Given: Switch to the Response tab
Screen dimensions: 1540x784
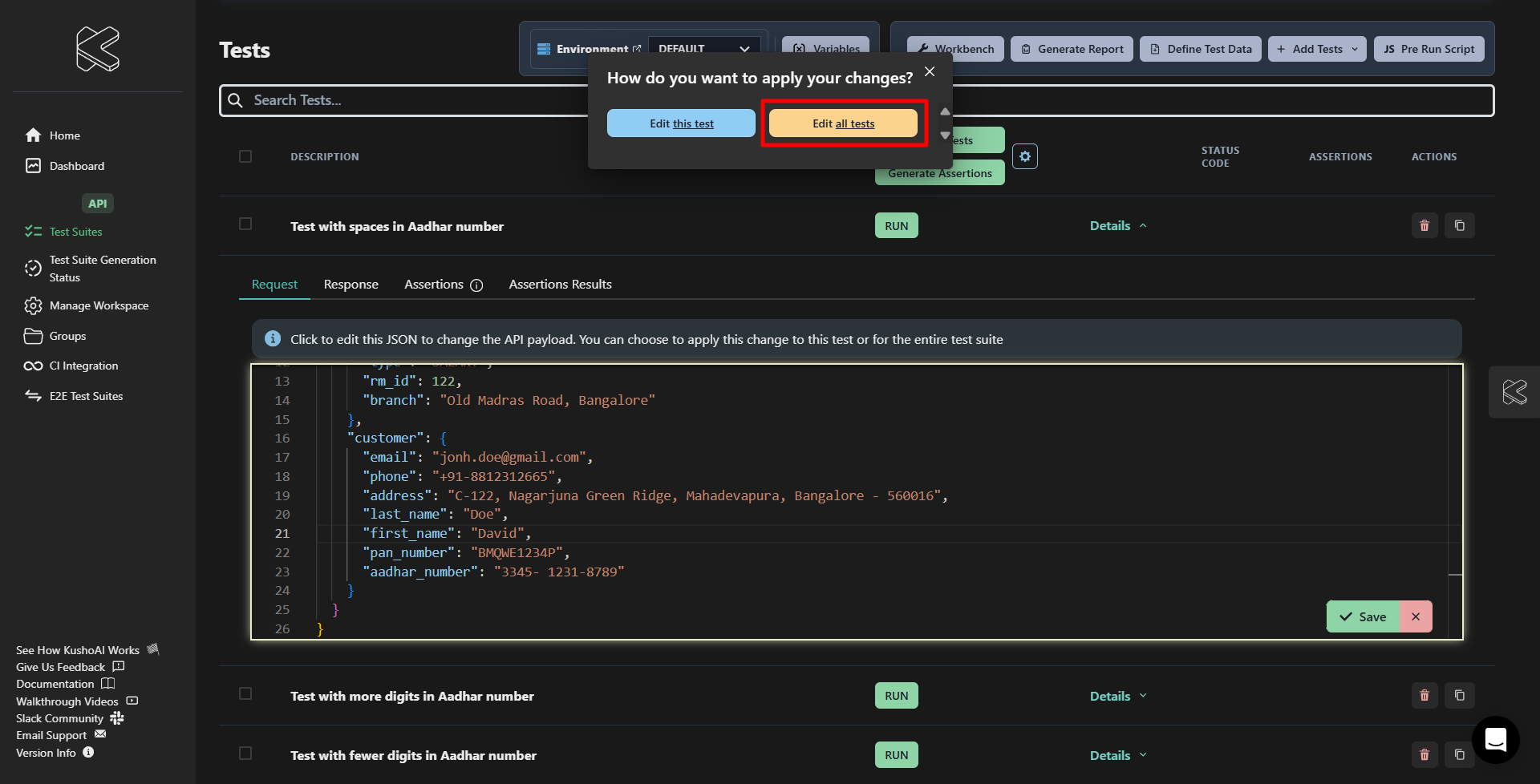Looking at the screenshot, I should point(351,285).
